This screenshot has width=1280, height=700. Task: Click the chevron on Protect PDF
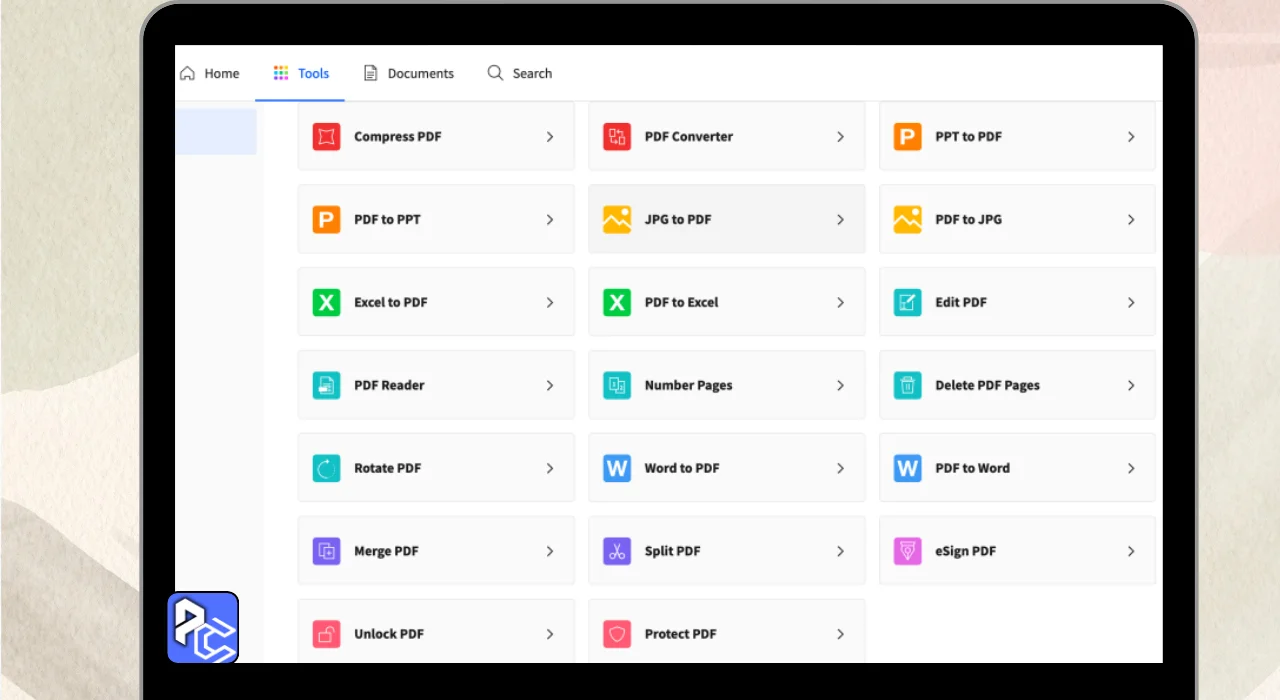tap(840, 635)
